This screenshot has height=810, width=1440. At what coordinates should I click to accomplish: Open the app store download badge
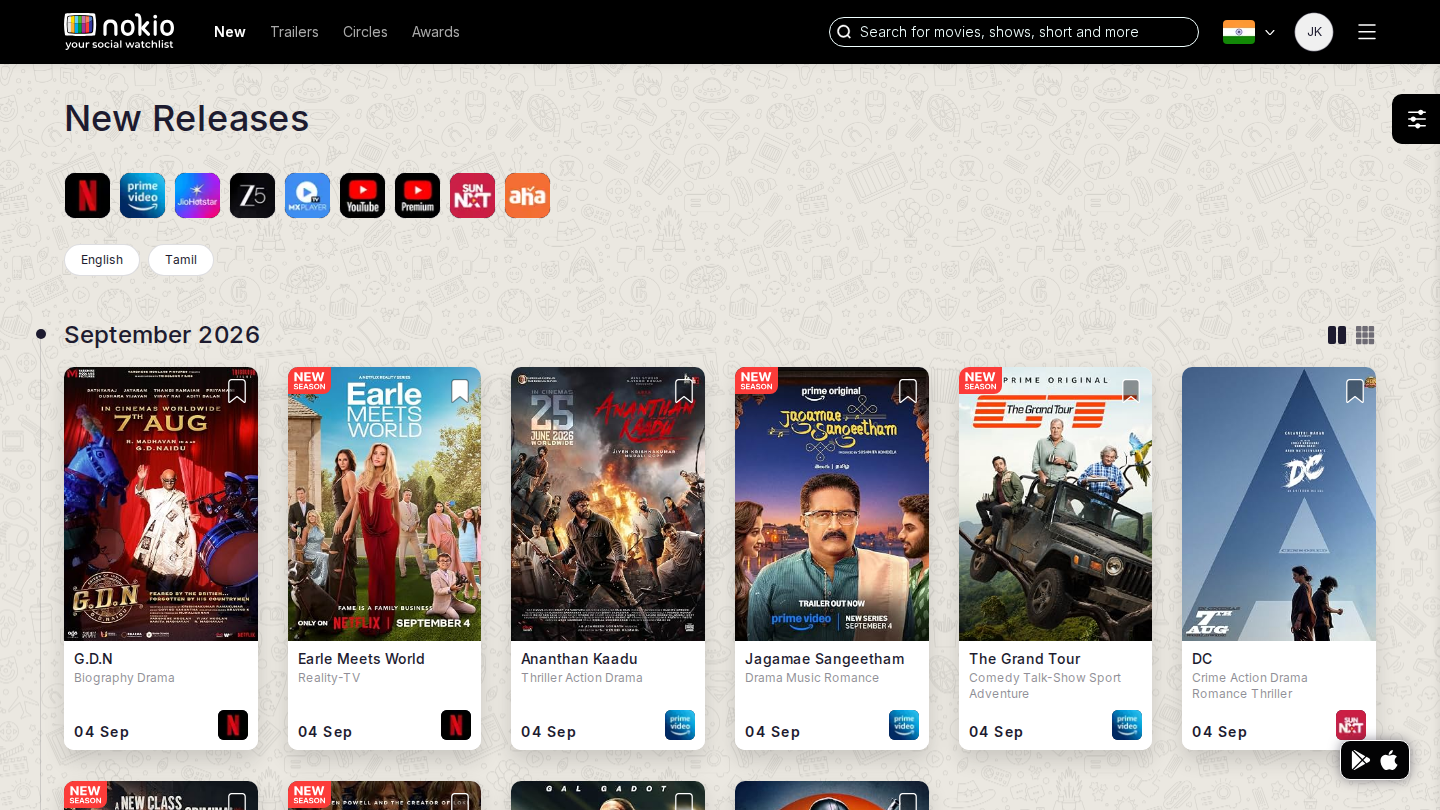1375,760
